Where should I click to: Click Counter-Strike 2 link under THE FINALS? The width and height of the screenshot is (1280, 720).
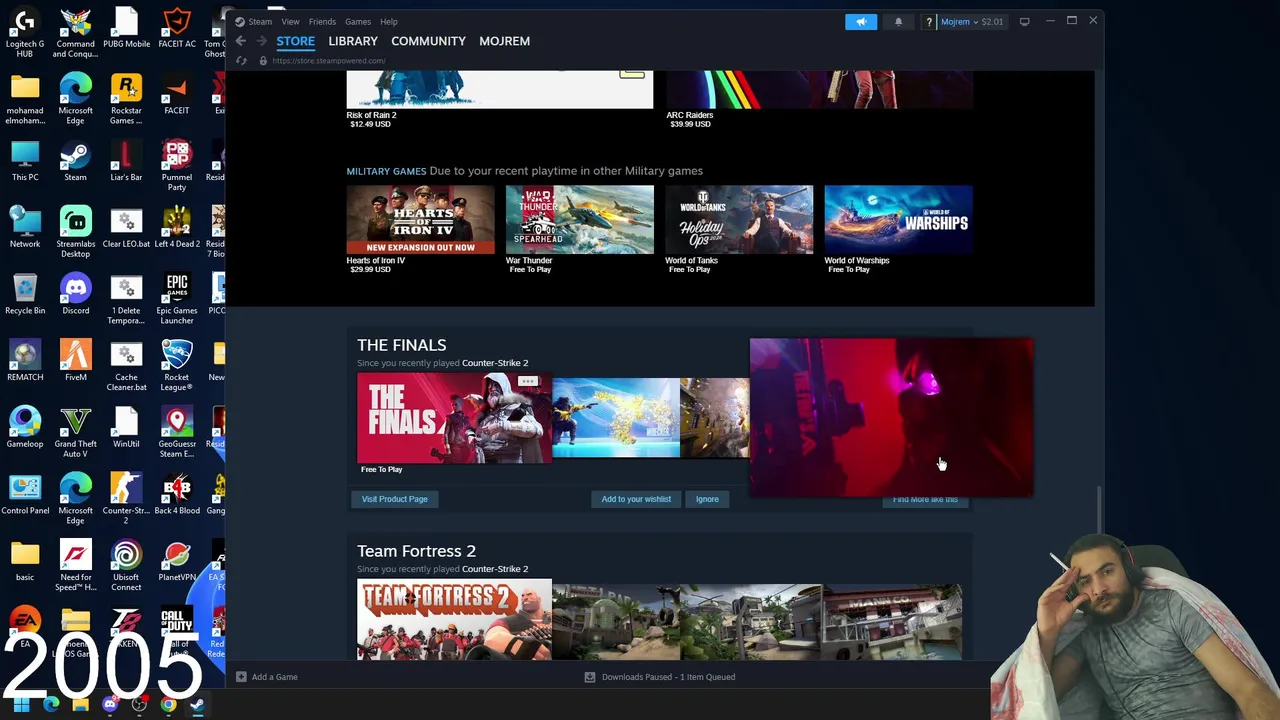point(495,363)
